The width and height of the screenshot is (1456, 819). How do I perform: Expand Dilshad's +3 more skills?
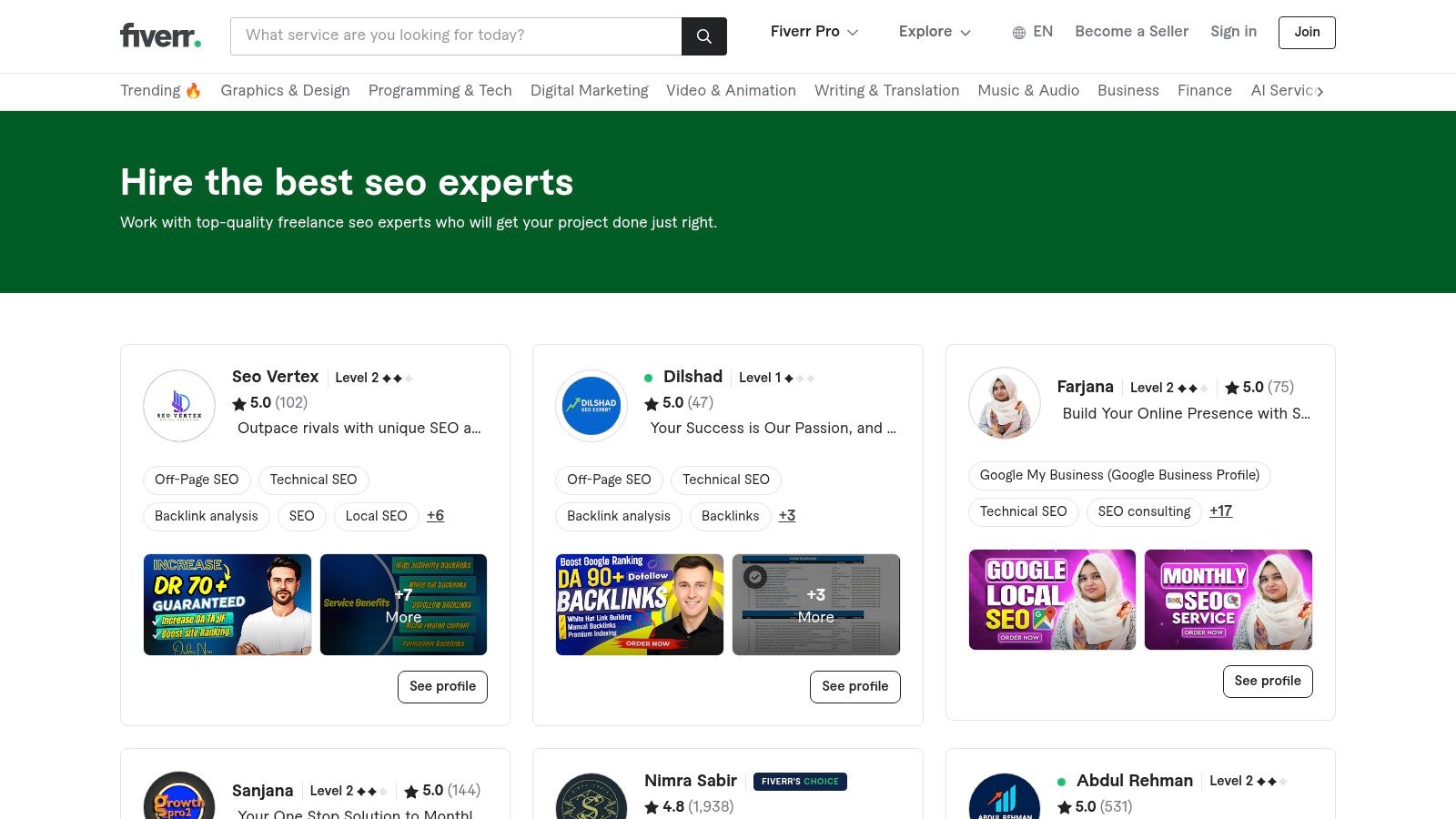787,516
